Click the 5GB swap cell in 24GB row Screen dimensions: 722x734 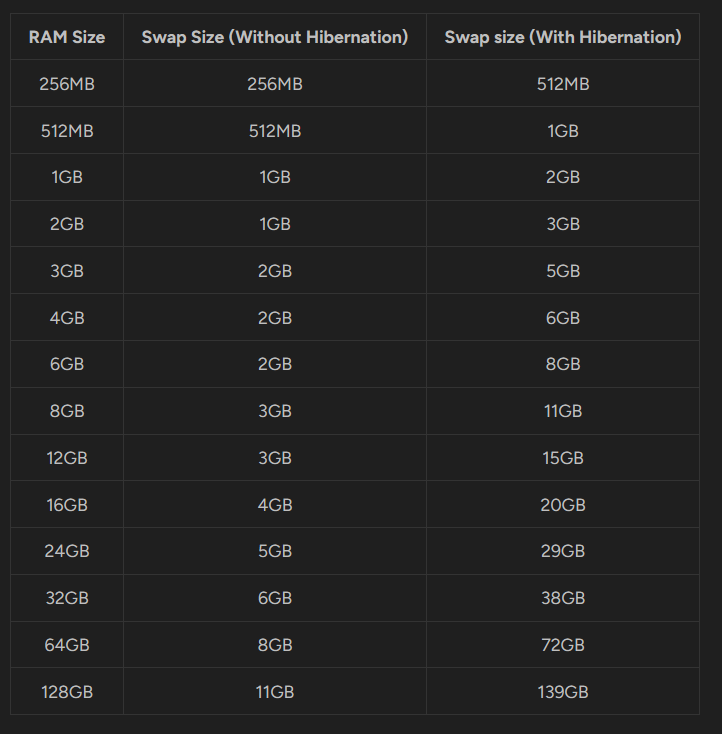275,551
